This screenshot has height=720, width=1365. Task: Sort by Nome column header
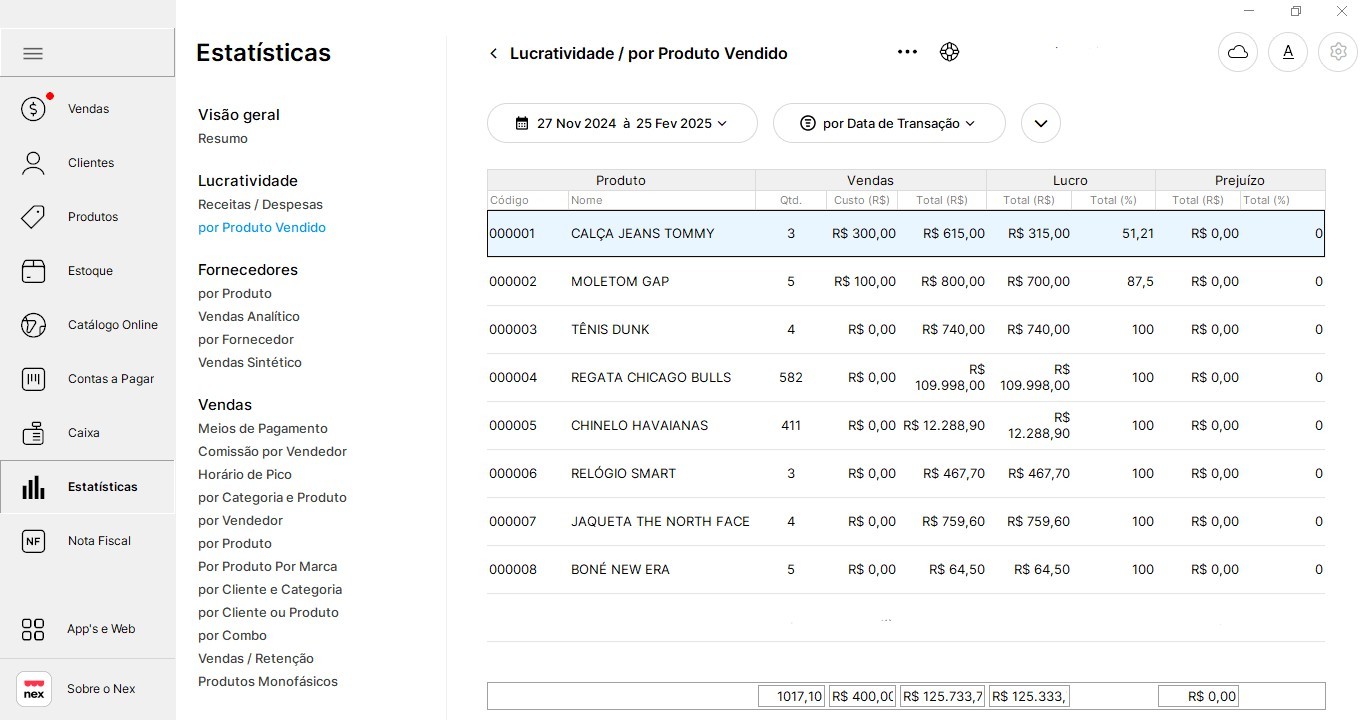click(x=661, y=200)
